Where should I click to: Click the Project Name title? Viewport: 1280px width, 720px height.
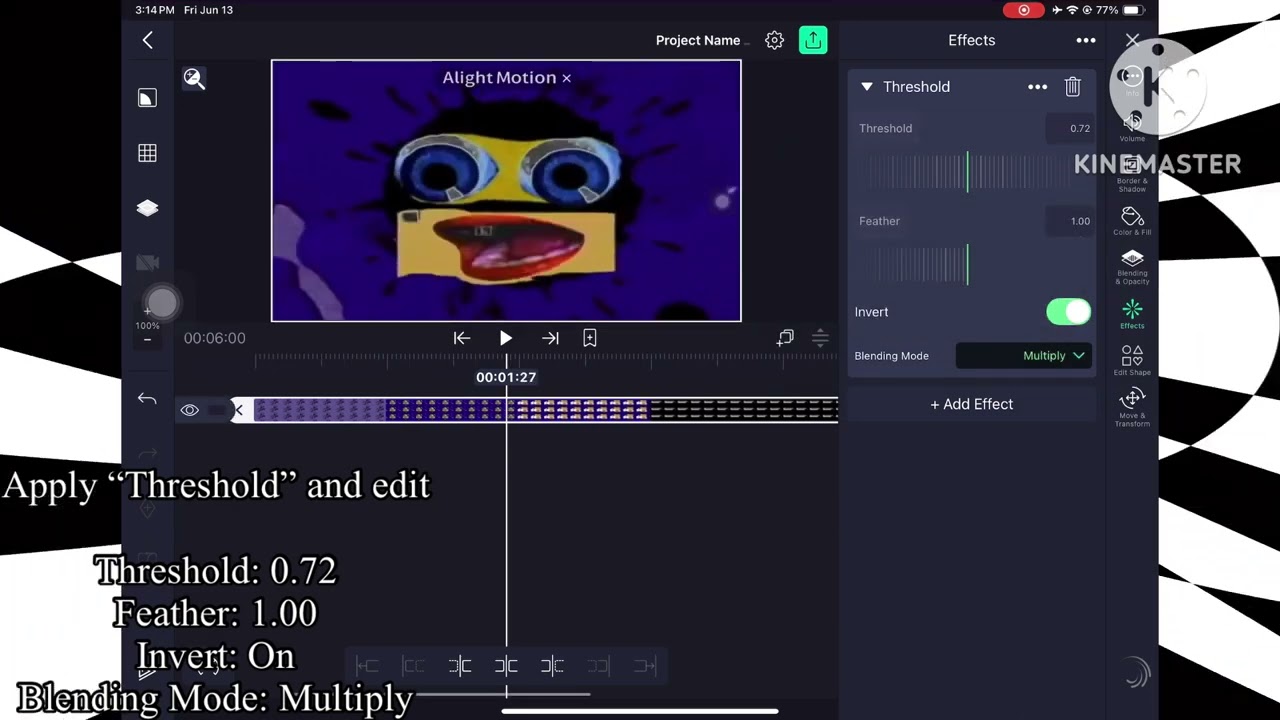pos(700,40)
